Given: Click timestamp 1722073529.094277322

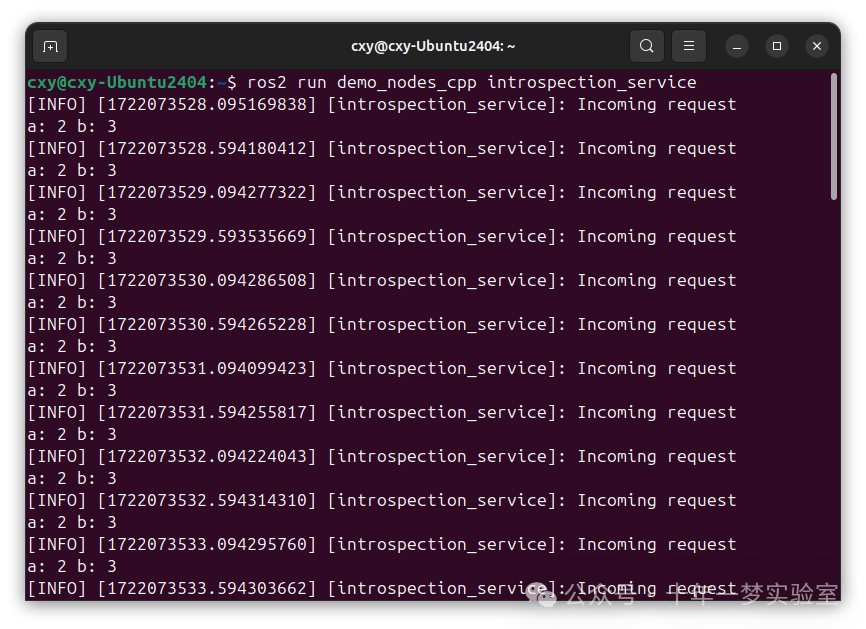Looking at the screenshot, I should (x=207, y=193).
